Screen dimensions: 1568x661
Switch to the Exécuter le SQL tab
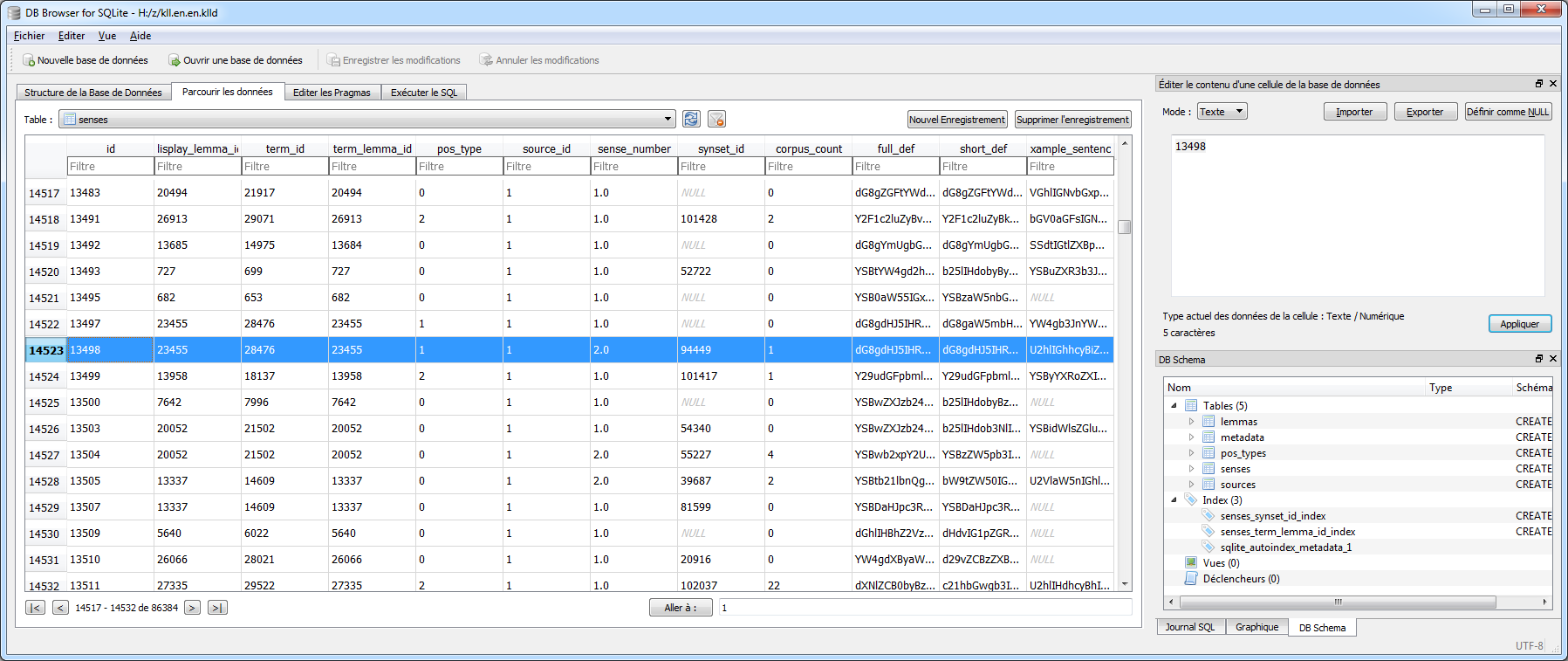click(x=423, y=93)
